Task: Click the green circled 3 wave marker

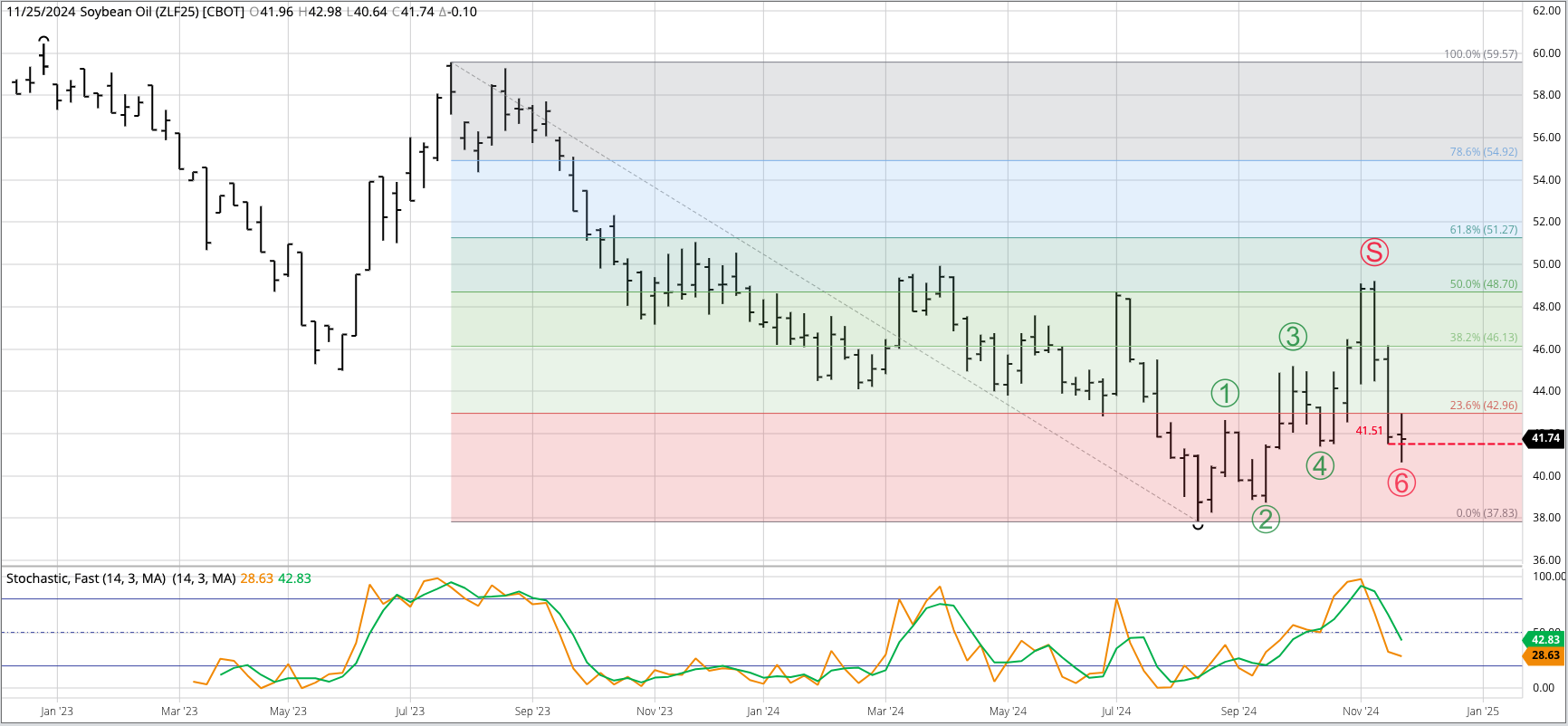Action: click(1293, 337)
